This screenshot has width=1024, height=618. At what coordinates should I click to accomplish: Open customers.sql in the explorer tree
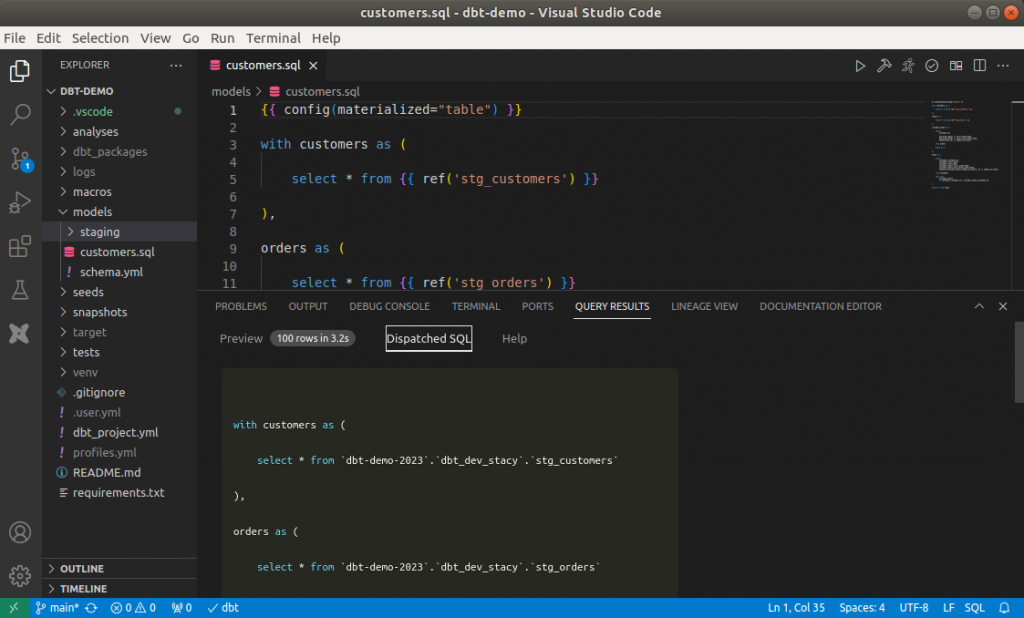click(120, 252)
